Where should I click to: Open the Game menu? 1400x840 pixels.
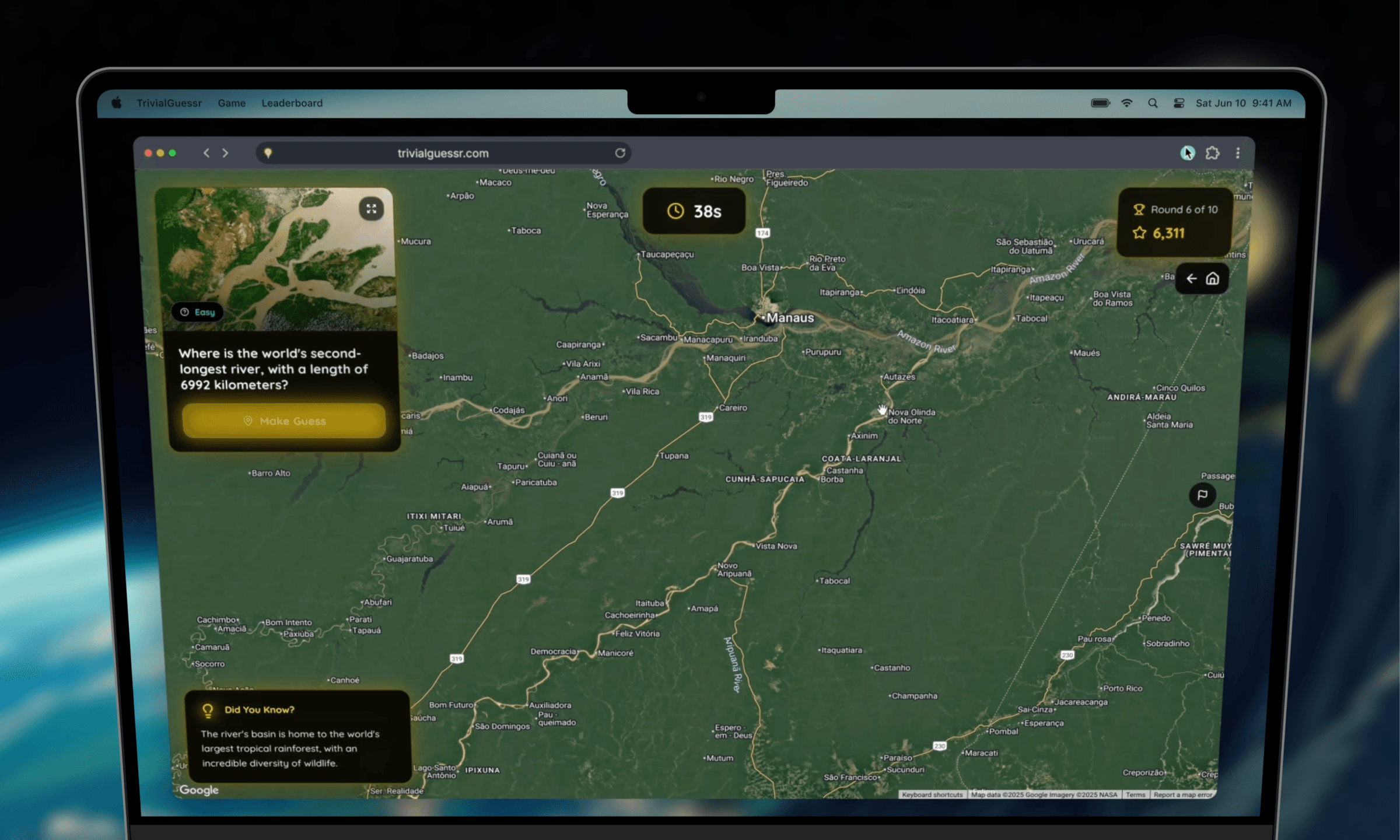tap(232, 103)
